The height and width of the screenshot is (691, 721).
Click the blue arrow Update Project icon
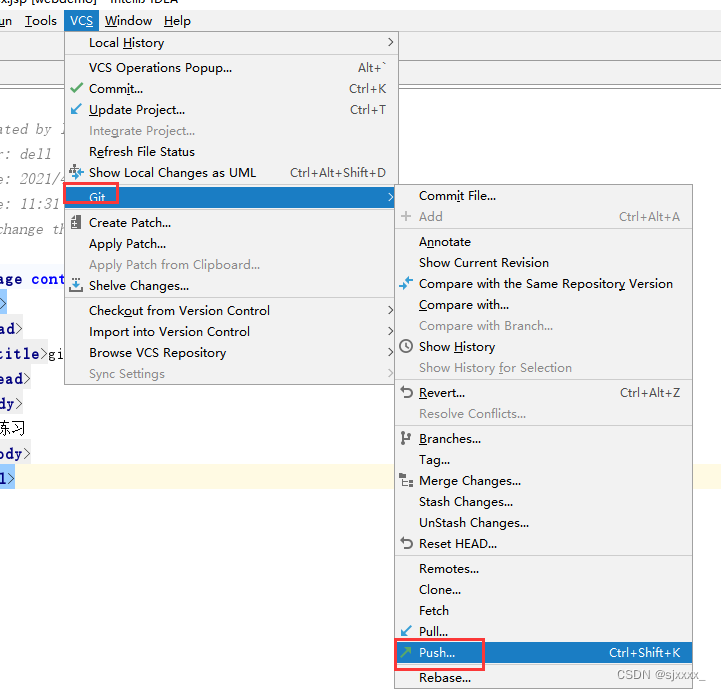click(76, 109)
